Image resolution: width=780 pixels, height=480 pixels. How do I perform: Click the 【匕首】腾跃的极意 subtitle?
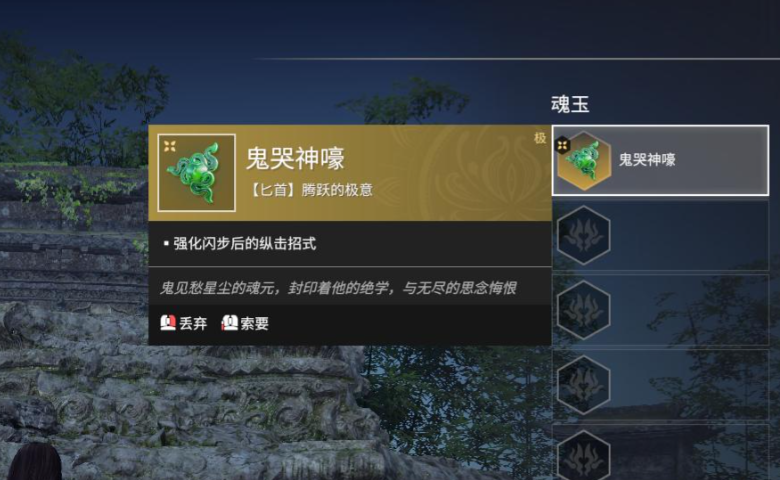click(x=310, y=190)
